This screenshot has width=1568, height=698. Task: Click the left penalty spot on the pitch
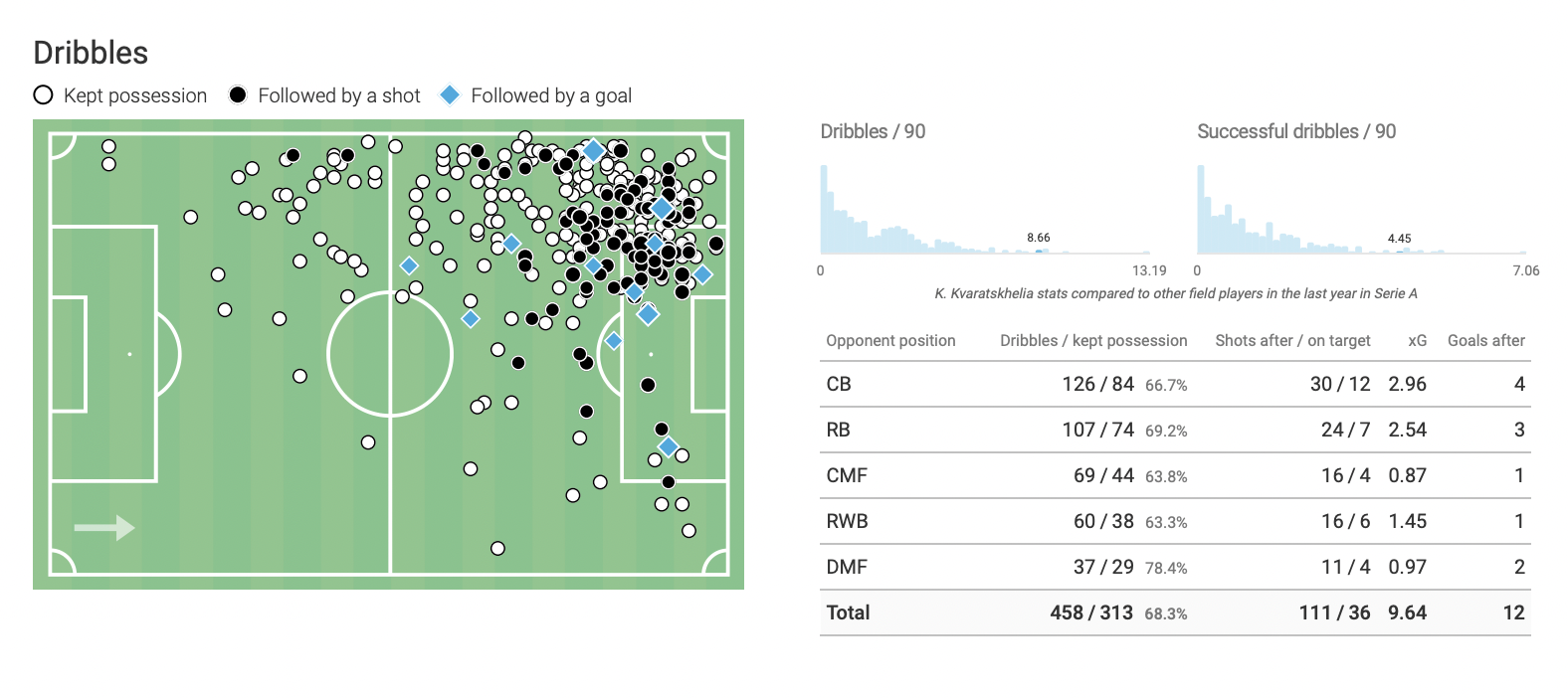coord(129,354)
